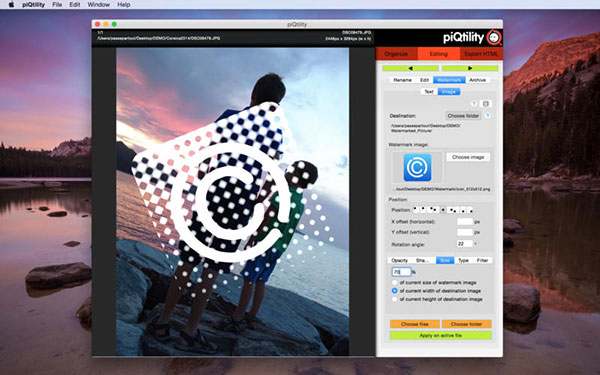
Task: Open the Help menu
Action: 124,5
